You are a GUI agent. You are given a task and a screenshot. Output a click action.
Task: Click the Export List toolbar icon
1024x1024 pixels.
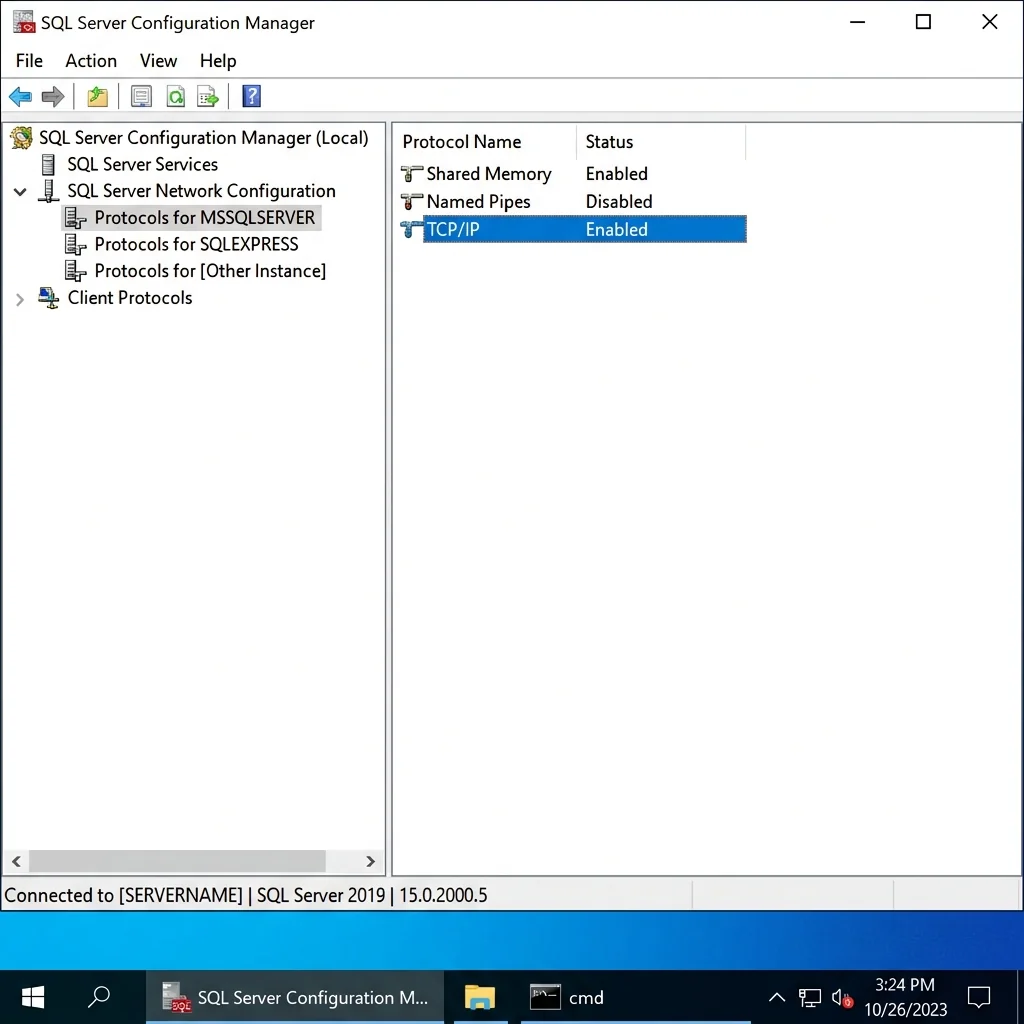208,97
